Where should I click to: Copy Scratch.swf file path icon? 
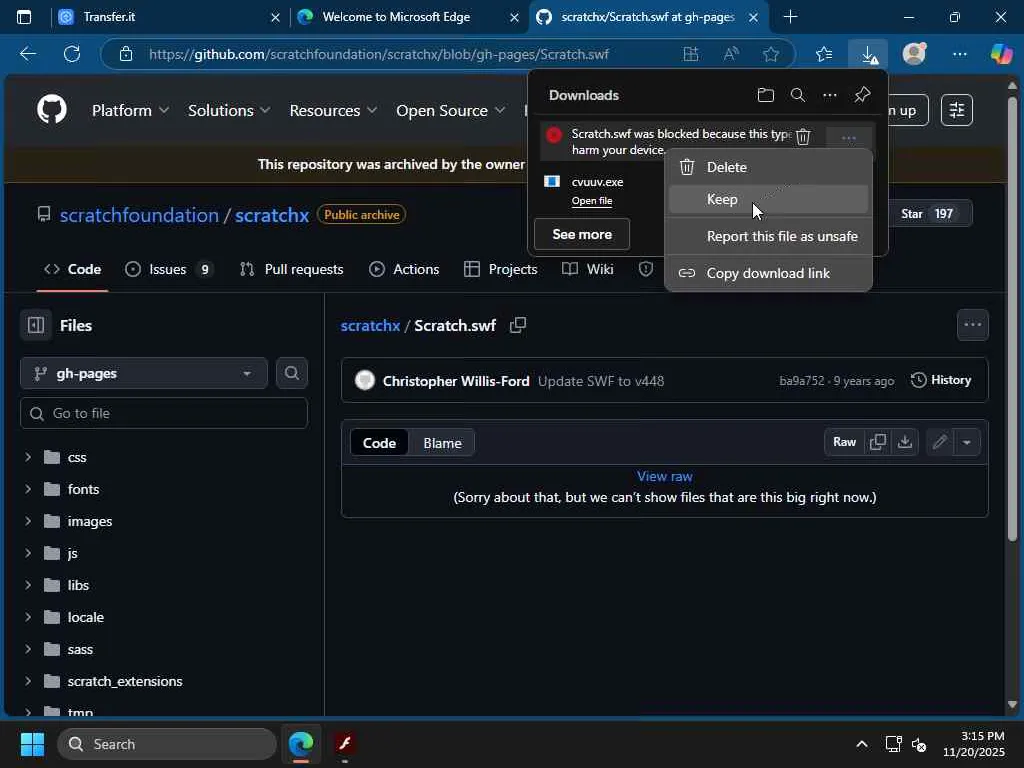518,325
